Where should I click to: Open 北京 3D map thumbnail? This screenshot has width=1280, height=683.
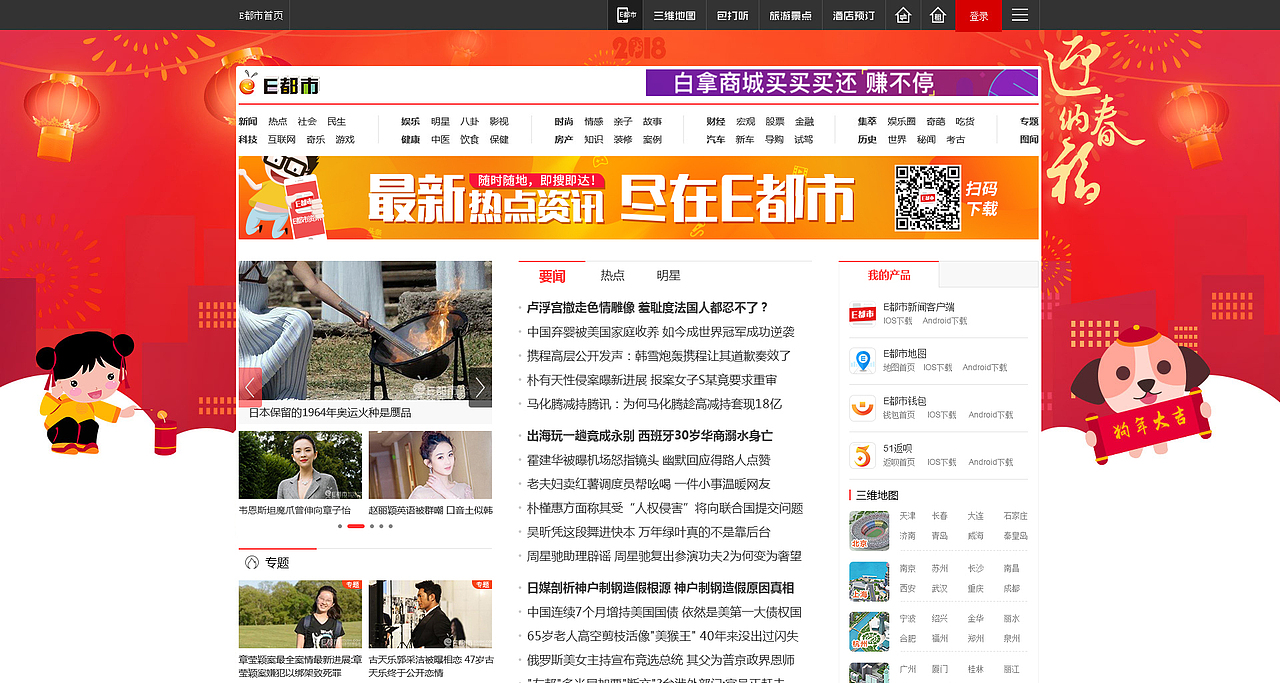tap(869, 531)
